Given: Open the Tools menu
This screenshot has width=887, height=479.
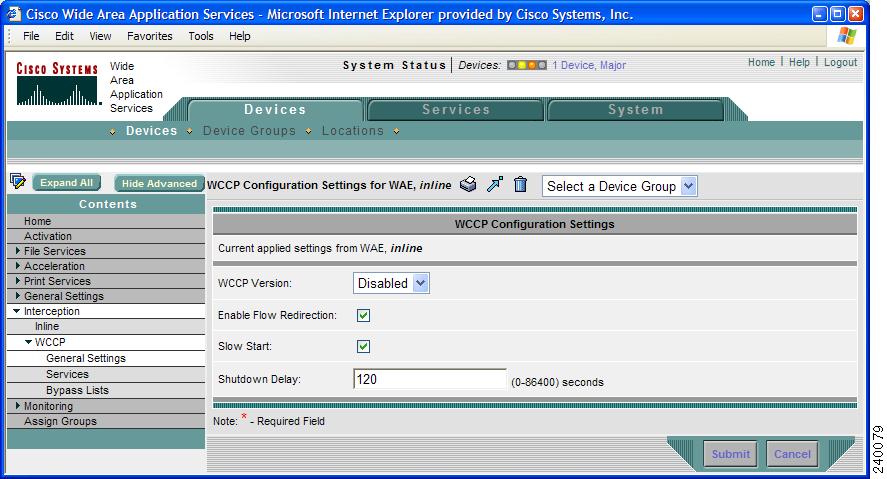Looking at the screenshot, I should click(x=201, y=36).
